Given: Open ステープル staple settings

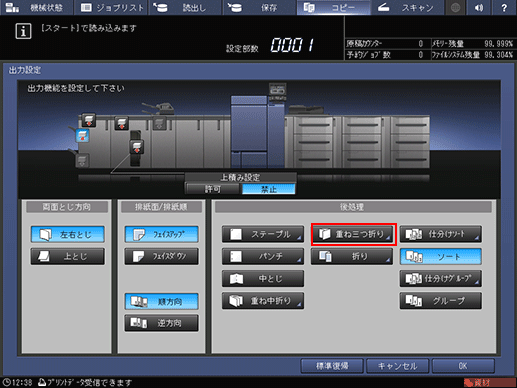Looking at the screenshot, I should [x=263, y=234].
